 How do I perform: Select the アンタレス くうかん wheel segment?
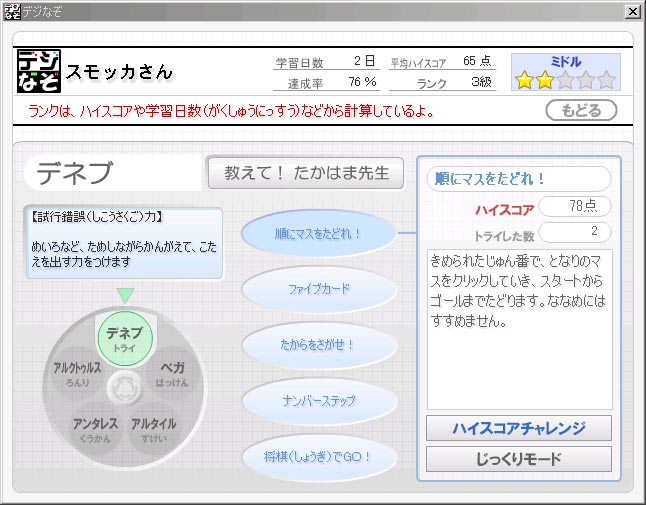click(95, 428)
